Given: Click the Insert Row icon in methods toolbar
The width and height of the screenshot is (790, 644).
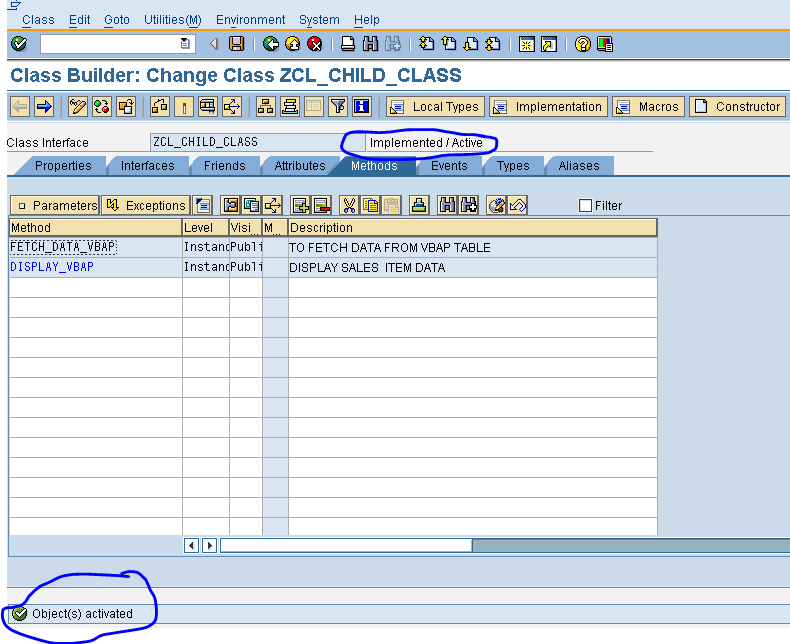Looking at the screenshot, I should pyautogui.click(x=300, y=206).
